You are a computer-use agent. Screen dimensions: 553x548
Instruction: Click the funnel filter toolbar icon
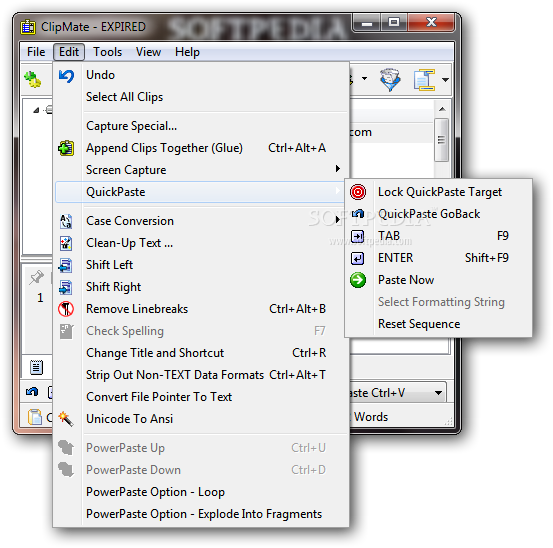(x=390, y=80)
